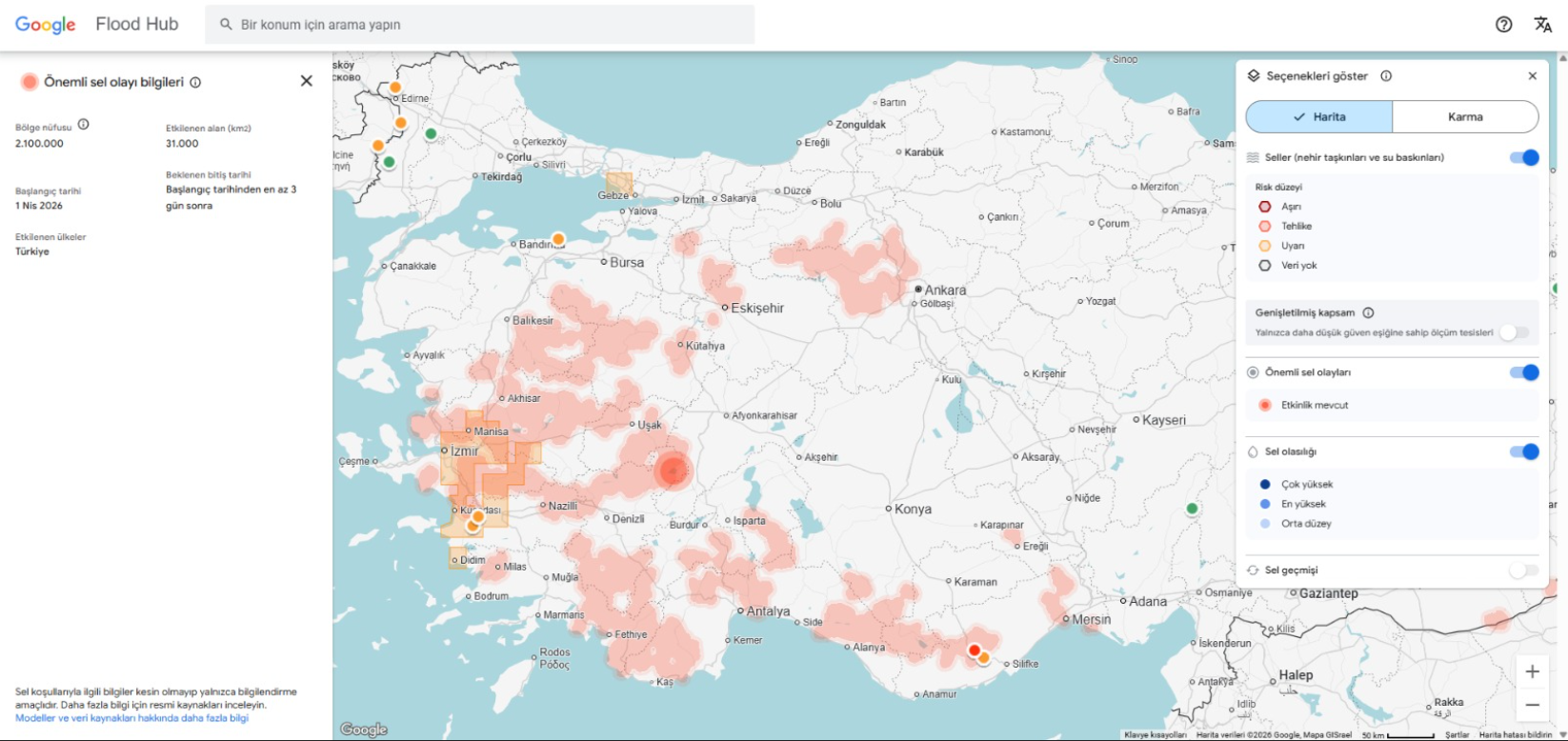Image resolution: width=1568 pixels, height=741 pixels.
Task: Click info icon beside Genişletilmiş kapsam
Action: point(1368,313)
